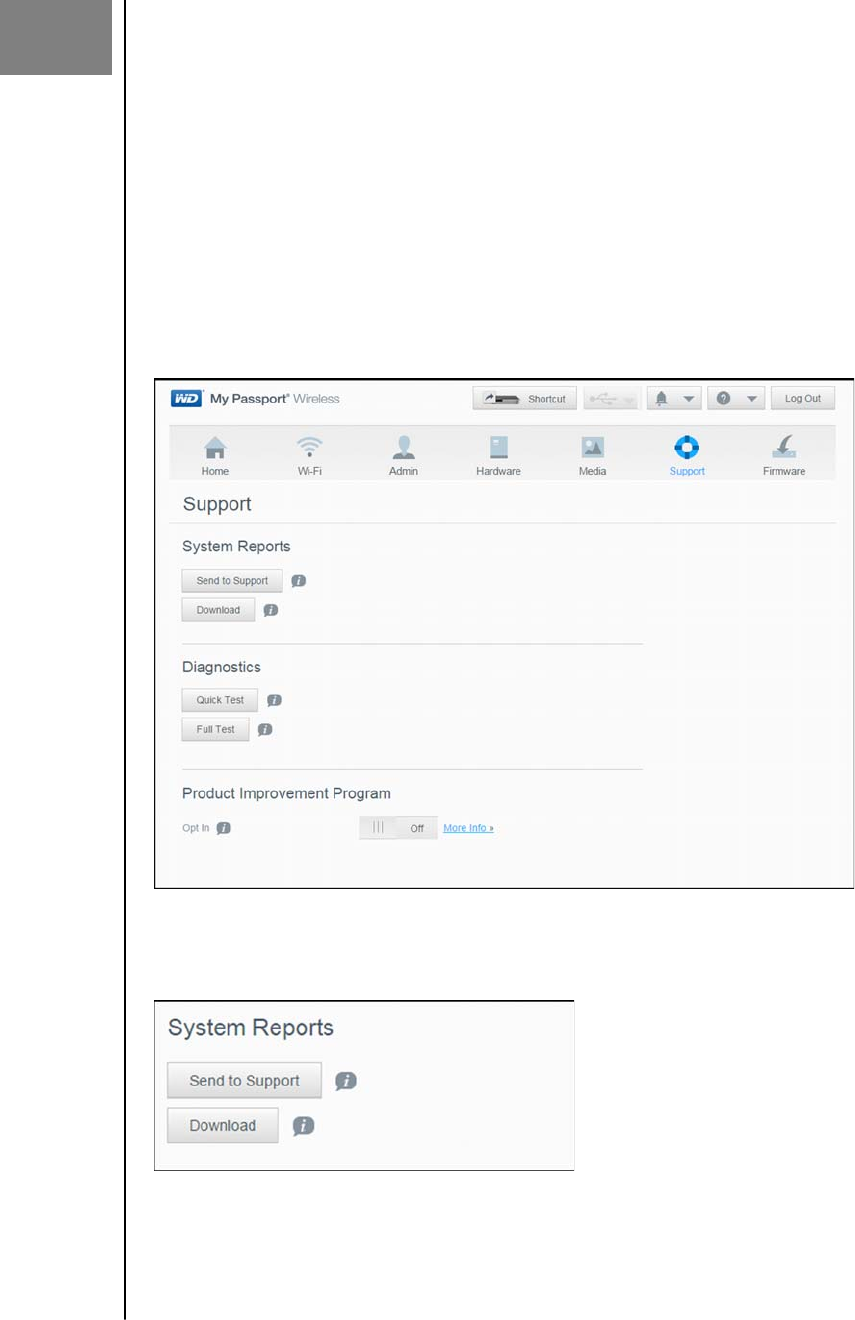Run the Full Test diagnostic
Image resolution: width=855 pixels, height=1320 pixels.
215,729
